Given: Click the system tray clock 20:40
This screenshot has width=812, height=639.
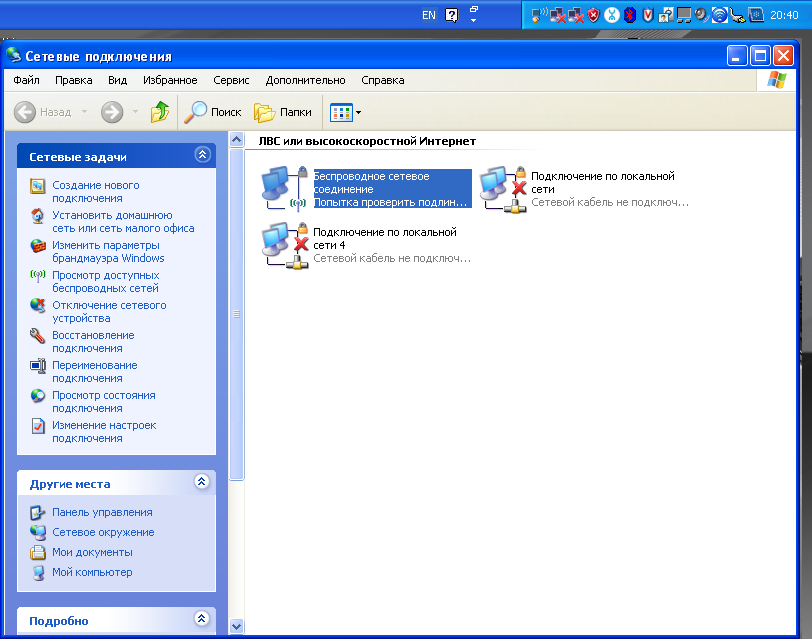Looking at the screenshot, I should [x=784, y=15].
